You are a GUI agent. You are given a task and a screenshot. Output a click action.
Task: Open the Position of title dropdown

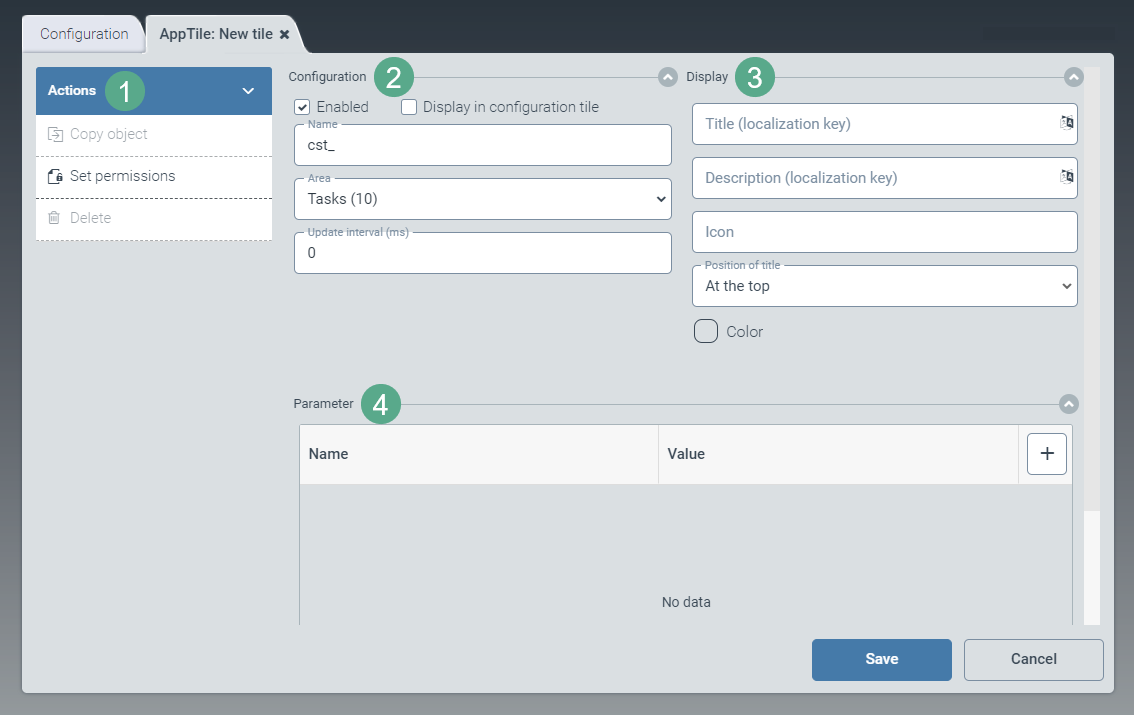884,286
